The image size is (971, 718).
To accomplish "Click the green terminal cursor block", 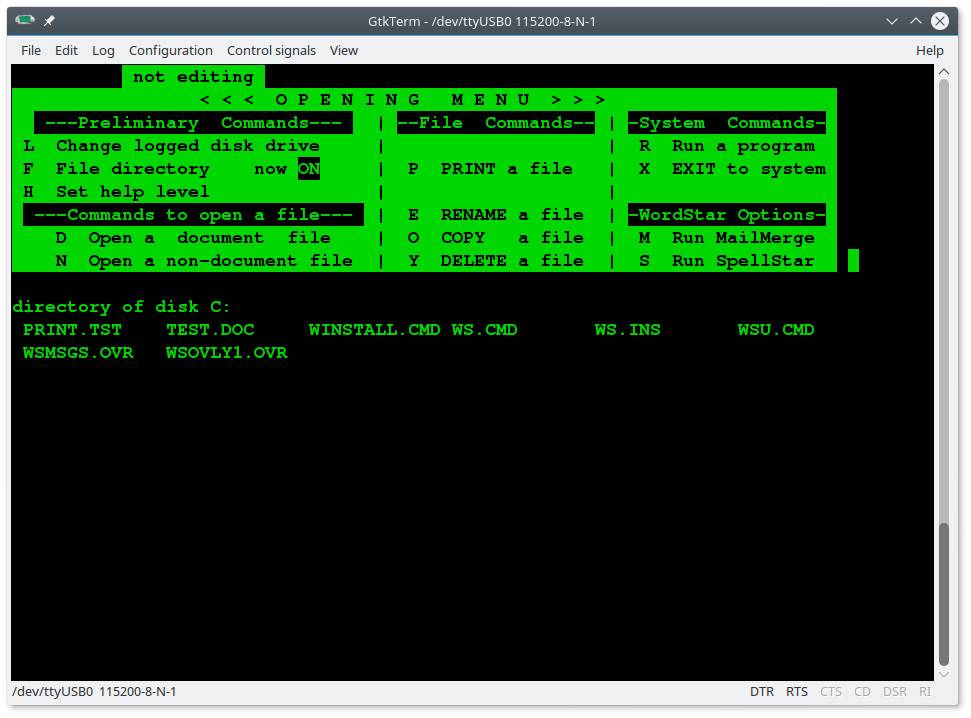I will 853,261.
